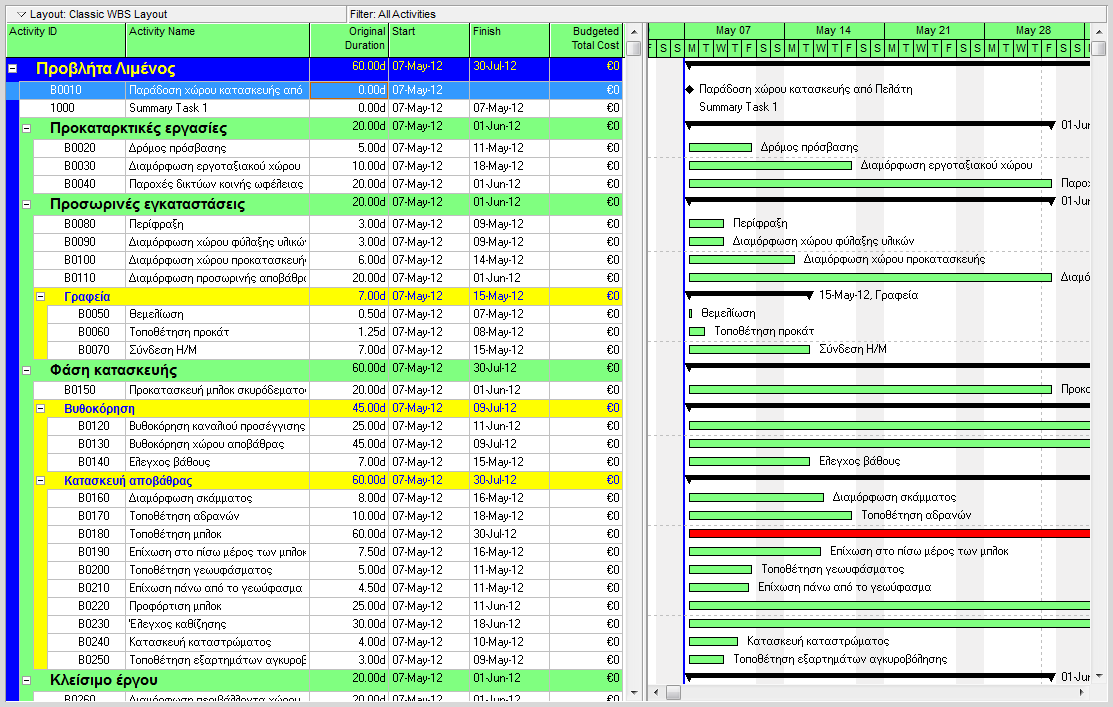Click the Gantt chart vertical scroll up arrow

tap(1099, 32)
